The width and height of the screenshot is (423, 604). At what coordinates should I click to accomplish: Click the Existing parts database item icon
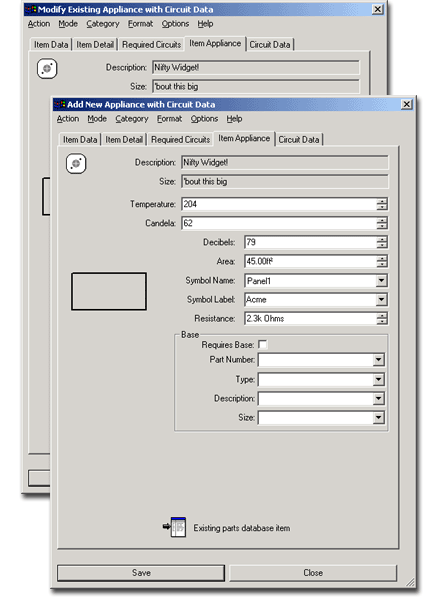pos(174,527)
